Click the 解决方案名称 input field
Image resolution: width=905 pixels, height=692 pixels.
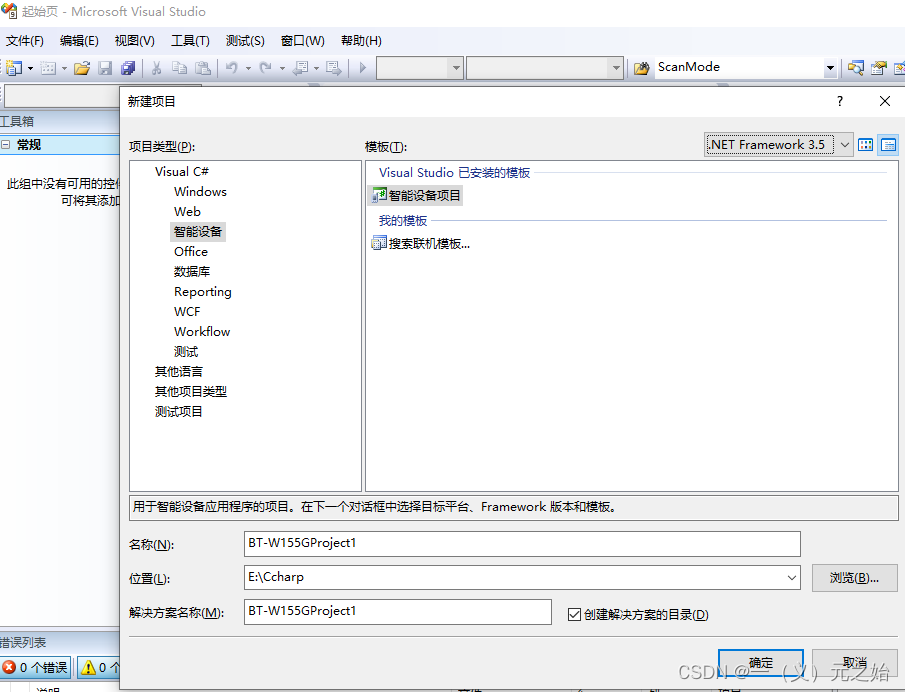[x=398, y=612]
